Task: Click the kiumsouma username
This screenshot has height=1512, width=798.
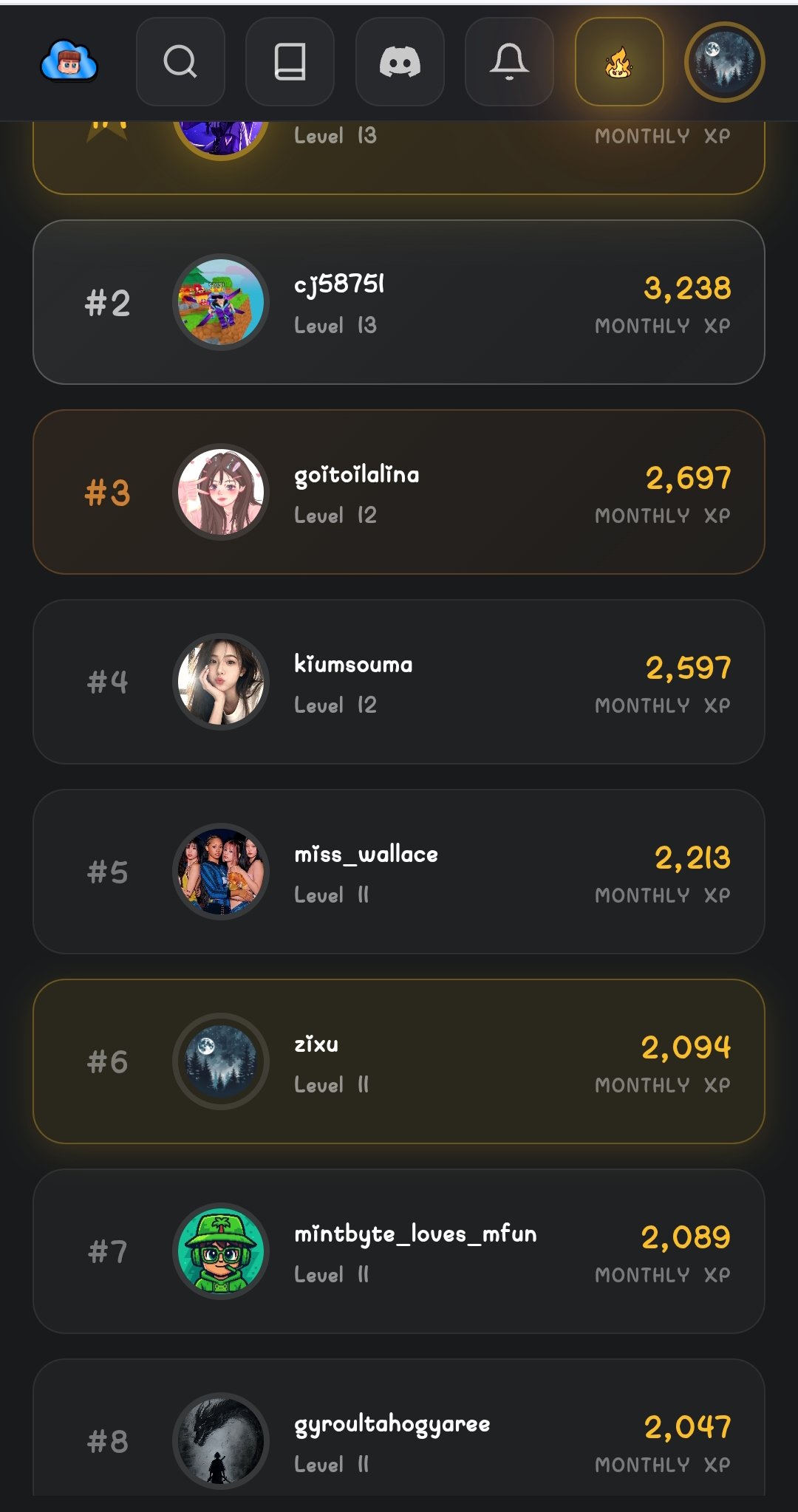Action: [x=353, y=664]
